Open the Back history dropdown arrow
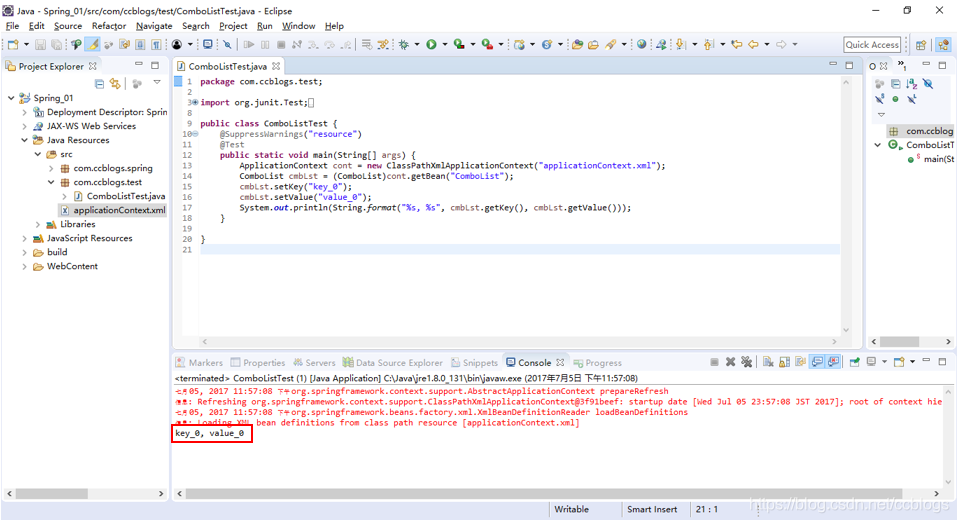 point(766,45)
